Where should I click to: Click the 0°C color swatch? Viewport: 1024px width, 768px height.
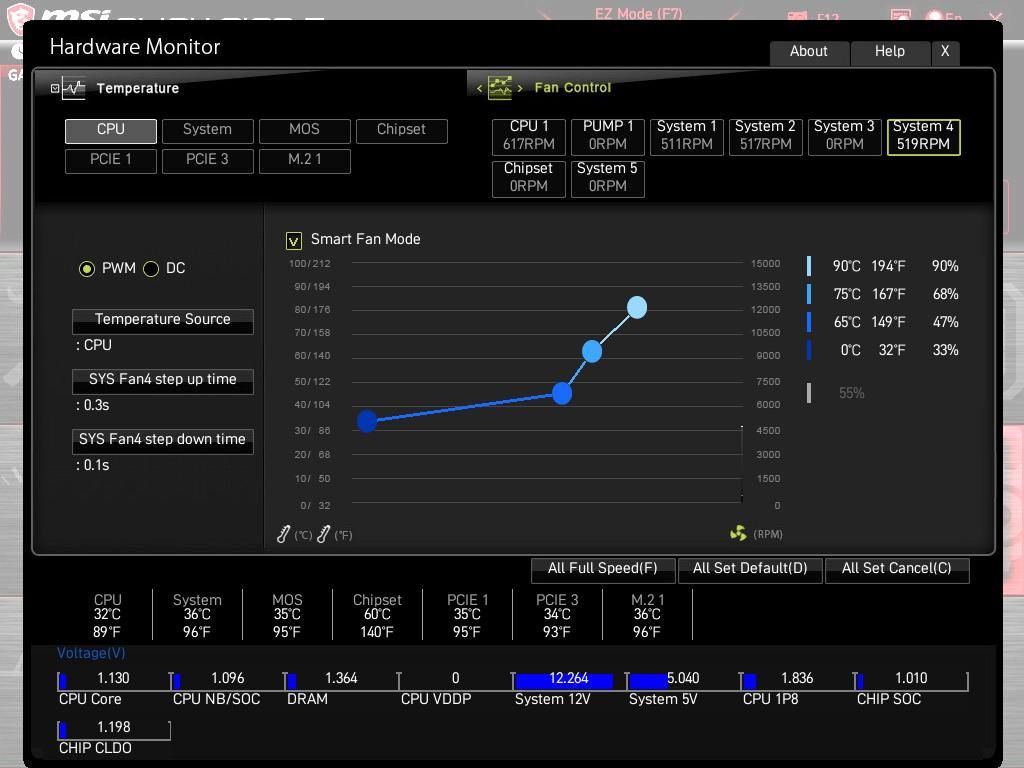[x=809, y=350]
